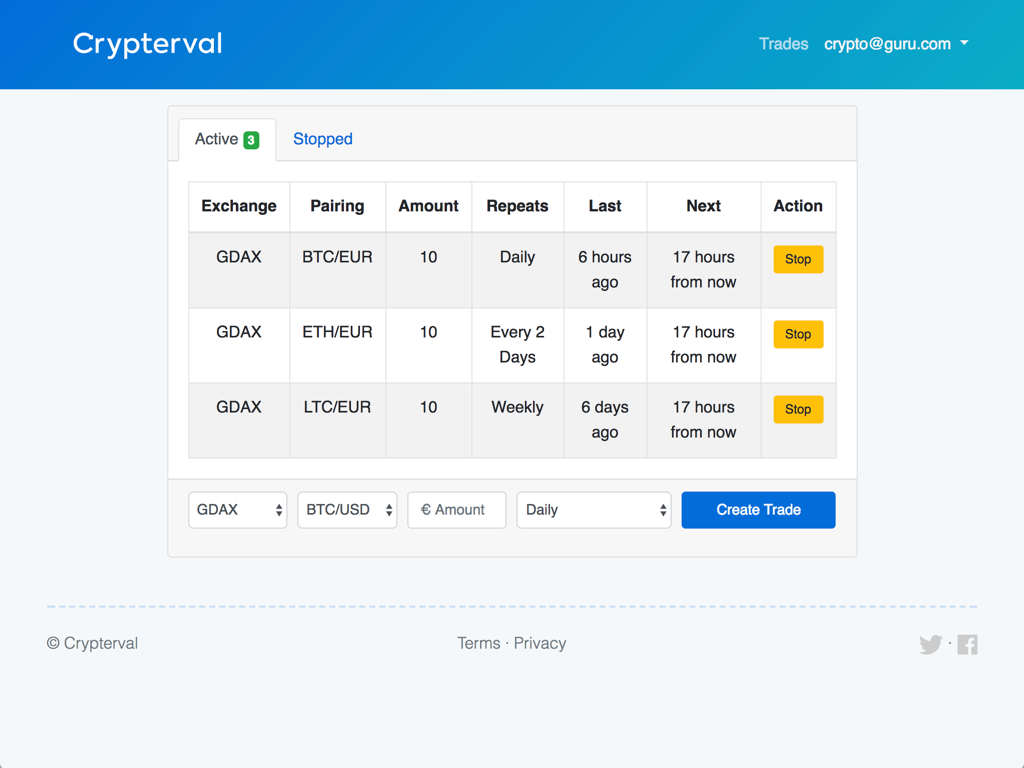Click the '6 hours ago' cell
The image size is (1024, 768).
[x=605, y=270]
